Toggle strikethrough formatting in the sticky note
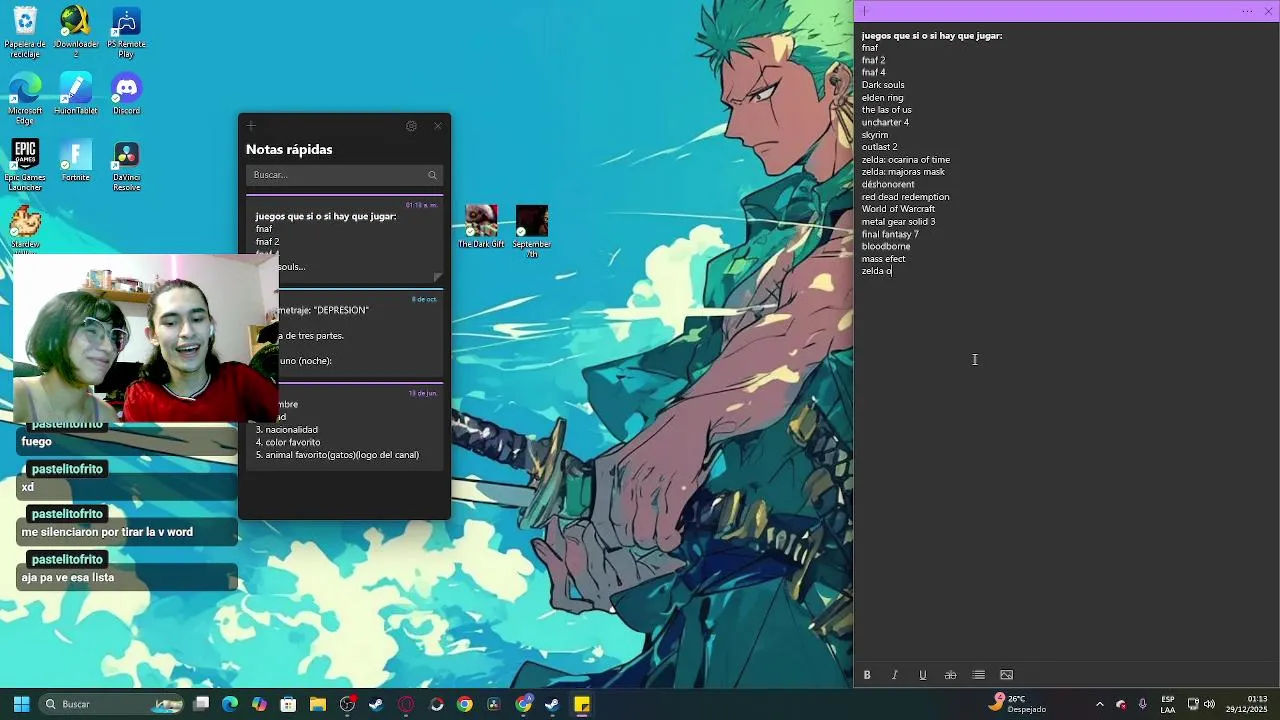The width and height of the screenshot is (1280, 720). coord(951,675)
